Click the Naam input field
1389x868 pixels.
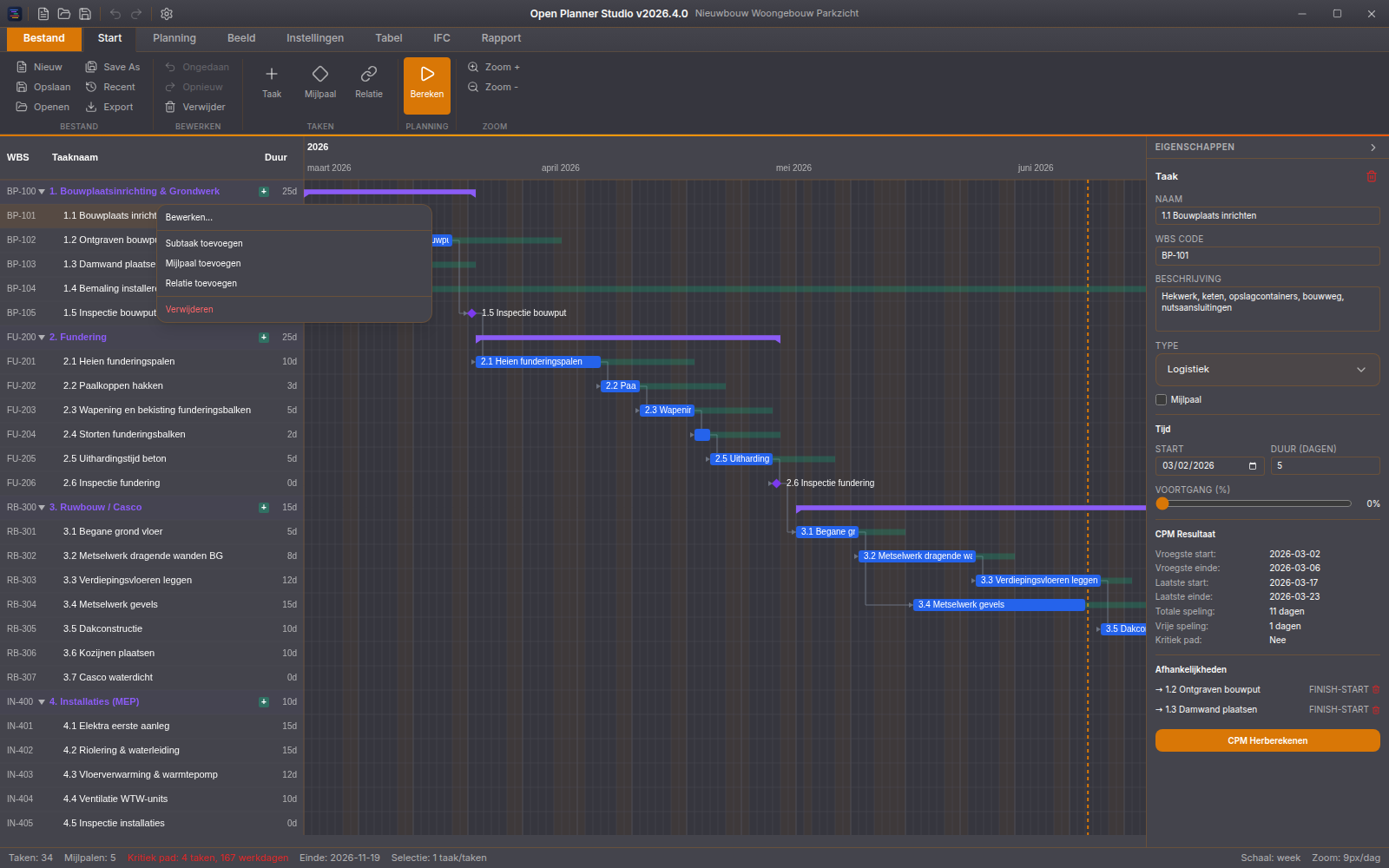[x=1267, y=215]
